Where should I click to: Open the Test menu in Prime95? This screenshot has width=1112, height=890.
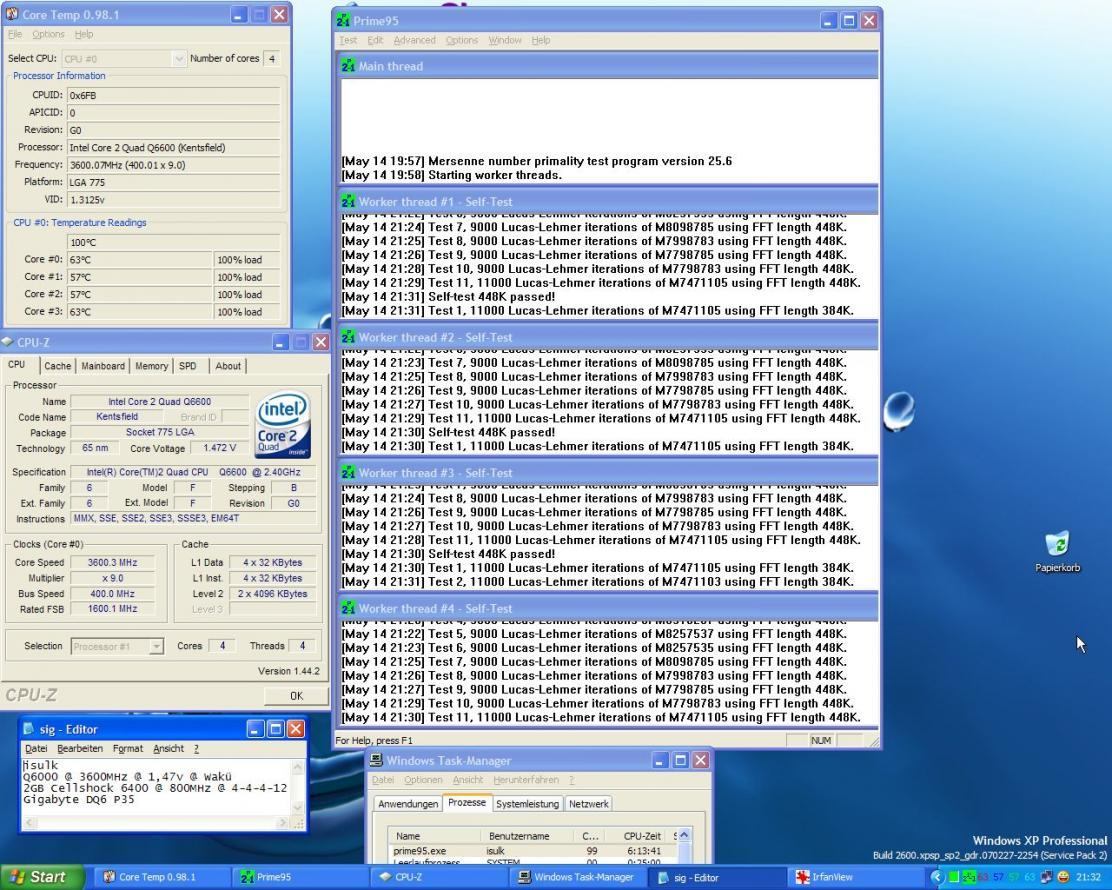348,40
